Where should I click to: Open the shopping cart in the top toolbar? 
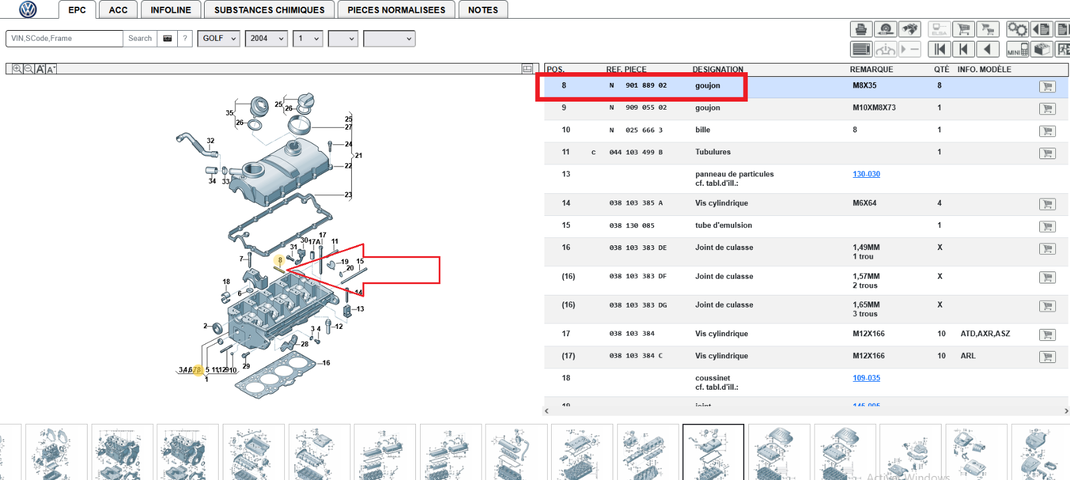point(964,29)
